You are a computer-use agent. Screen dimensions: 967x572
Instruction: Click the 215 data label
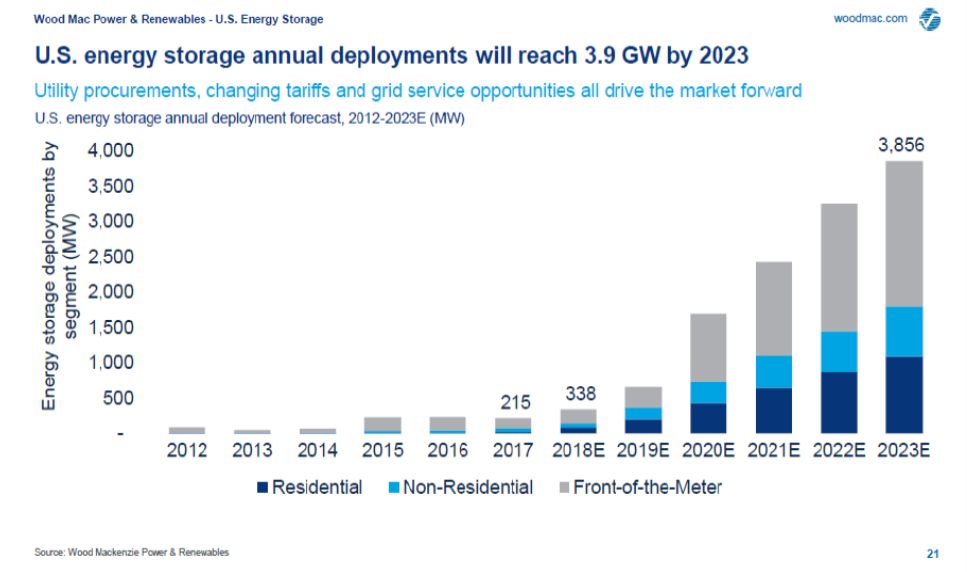[515, 402]
